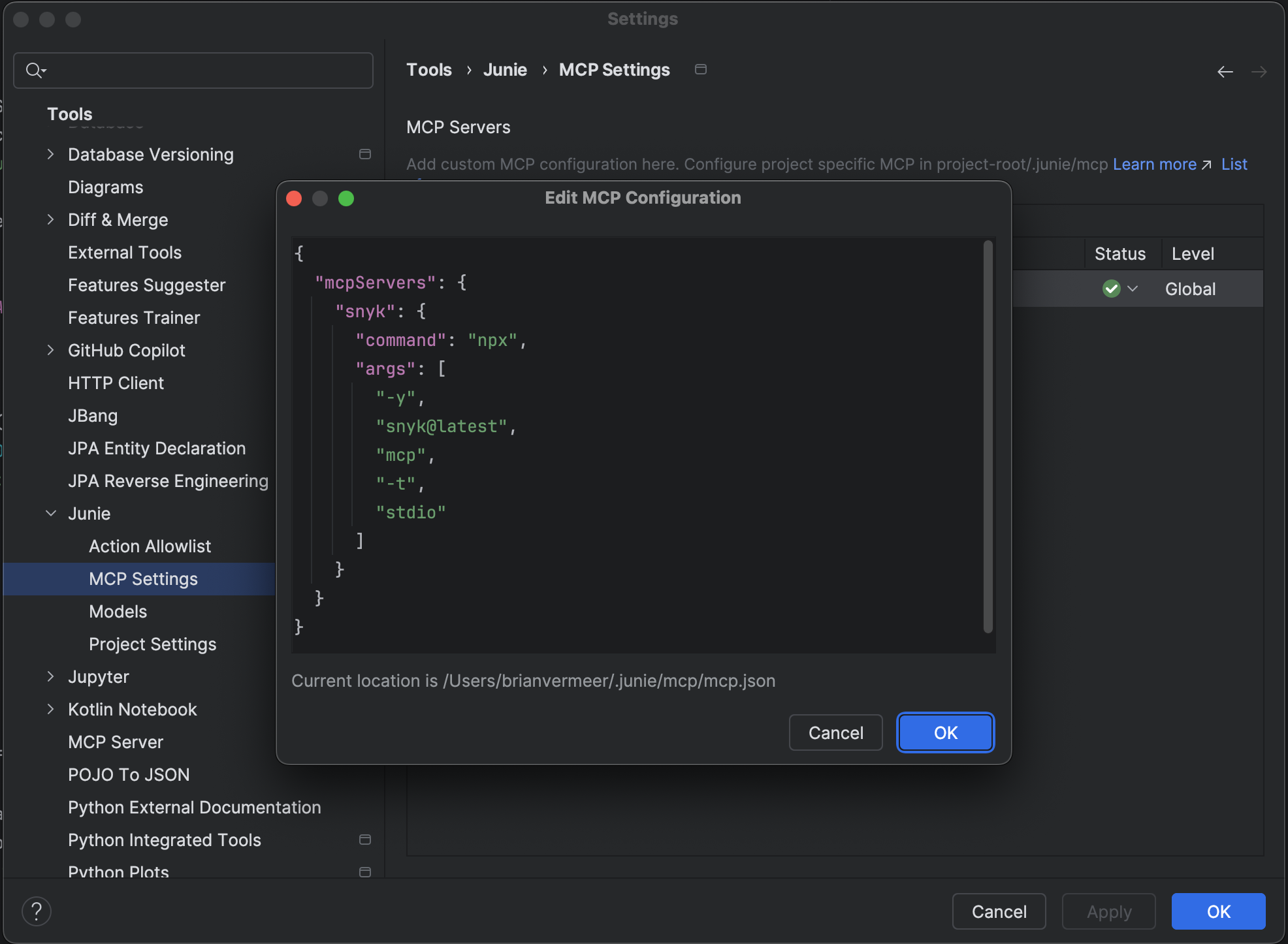The height and width of the screenshot is (944, 1288).
Task: Expand the Diff & Merge node
Action: [x=51, y=220]
